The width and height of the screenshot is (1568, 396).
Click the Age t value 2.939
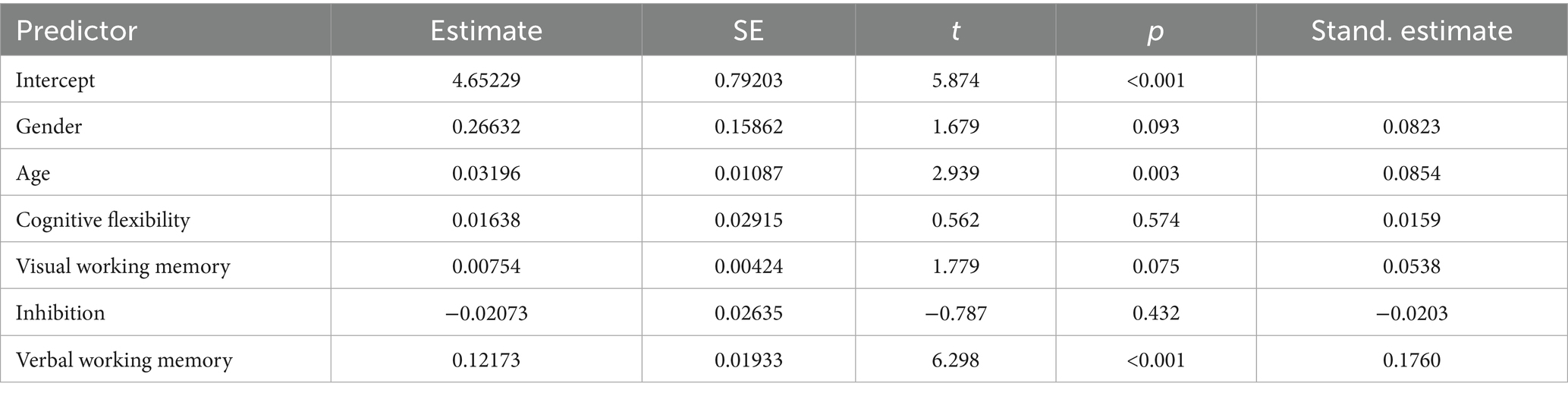955,173
